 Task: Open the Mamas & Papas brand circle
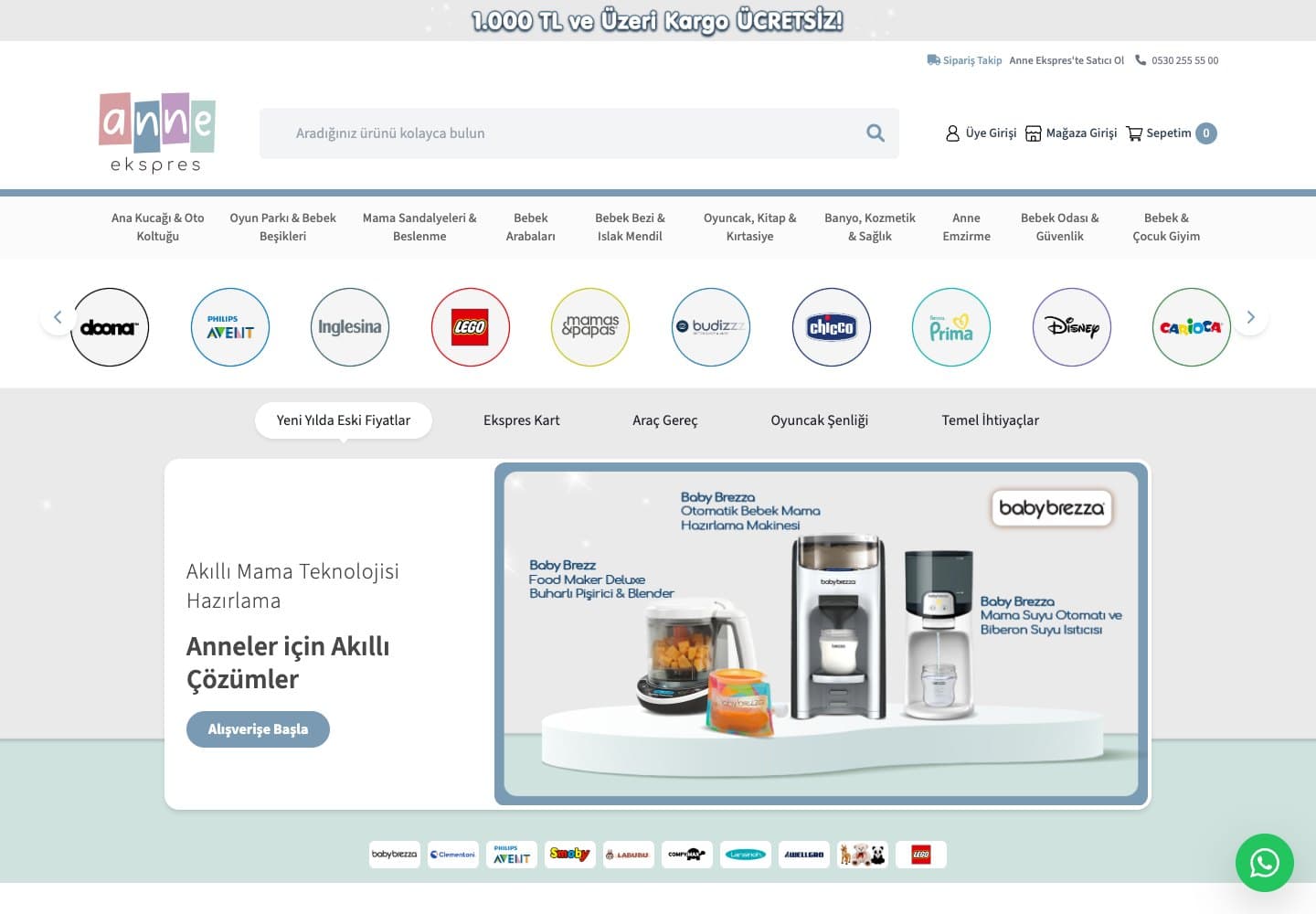590,327
